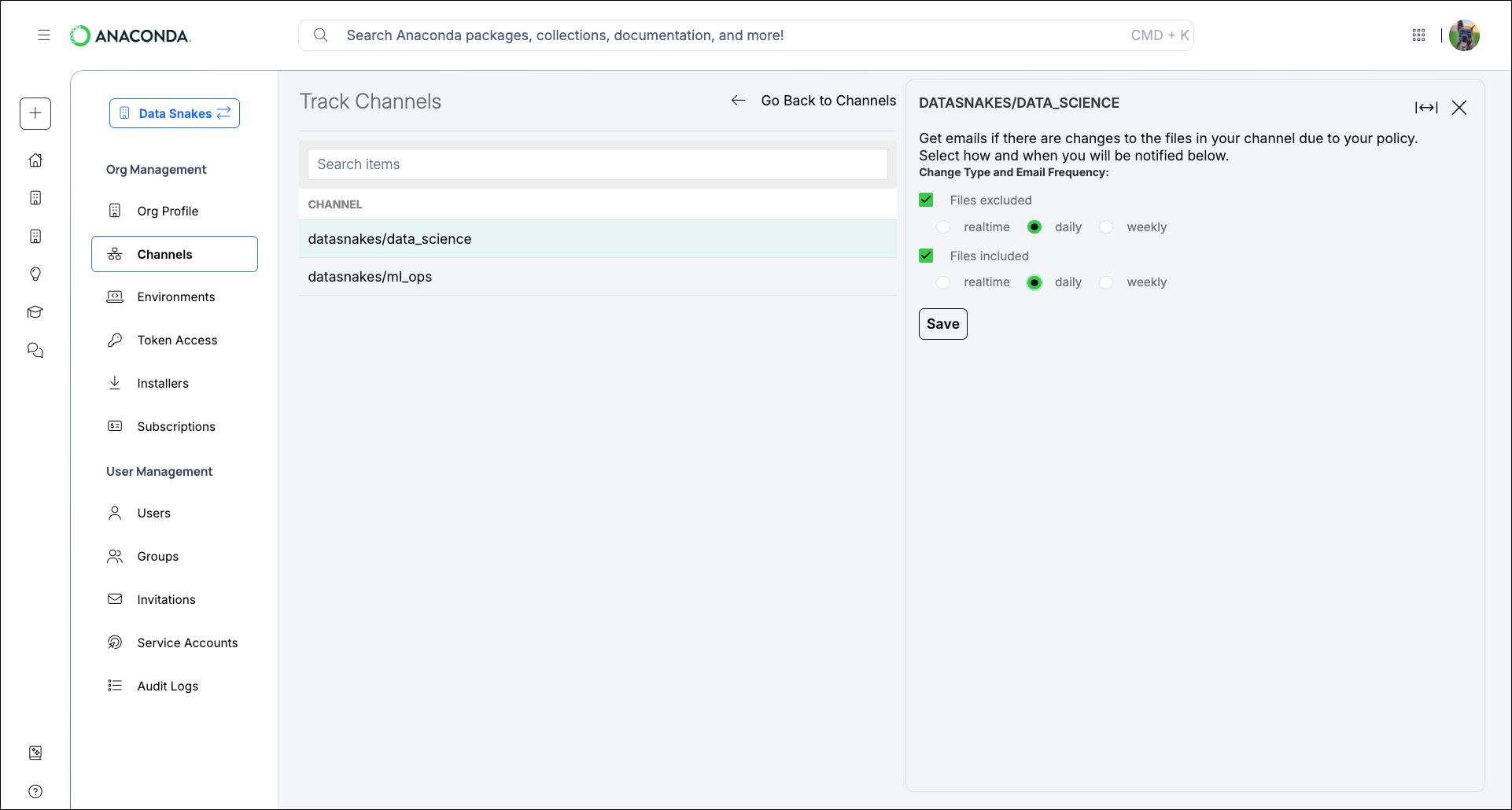Go to Installers page

coord(175,383)
